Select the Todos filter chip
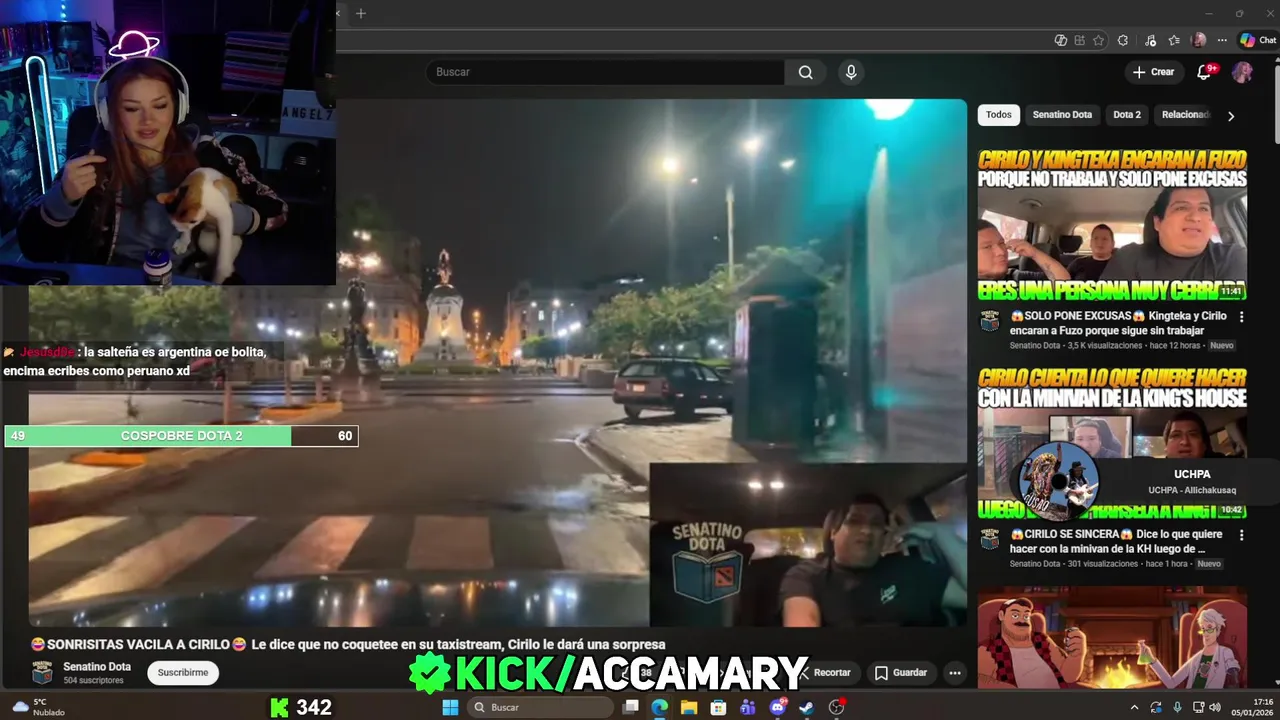This screenshot has height=720, width=1280. tap(998, 115)
